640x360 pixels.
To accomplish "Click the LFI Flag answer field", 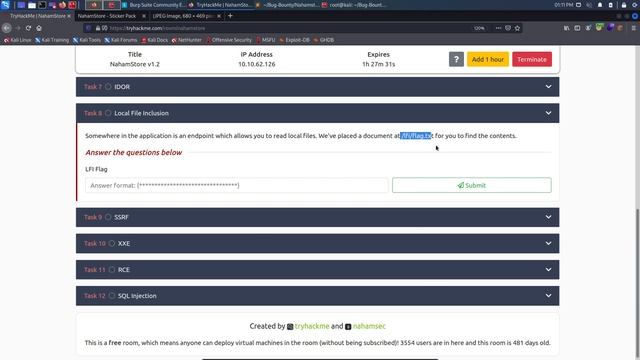I will click(236, 185).
